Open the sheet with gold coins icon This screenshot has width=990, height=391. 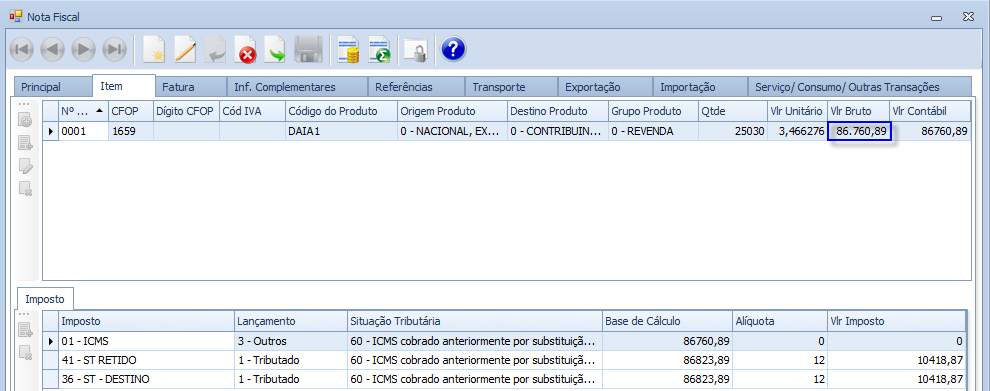(x=348, y=49)
